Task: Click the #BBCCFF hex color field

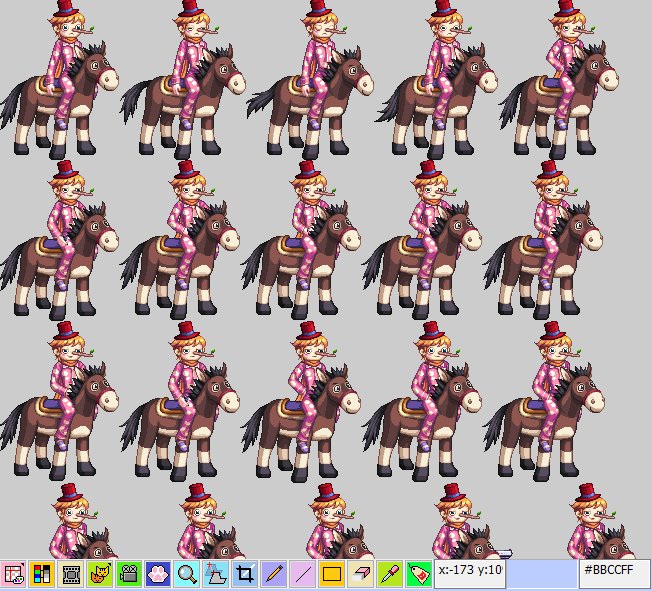Action: point(615,574)
